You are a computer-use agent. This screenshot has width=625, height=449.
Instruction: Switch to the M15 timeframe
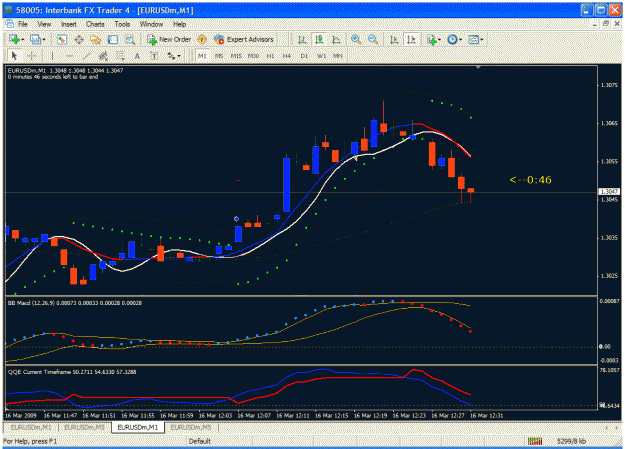tap(236, 56)
